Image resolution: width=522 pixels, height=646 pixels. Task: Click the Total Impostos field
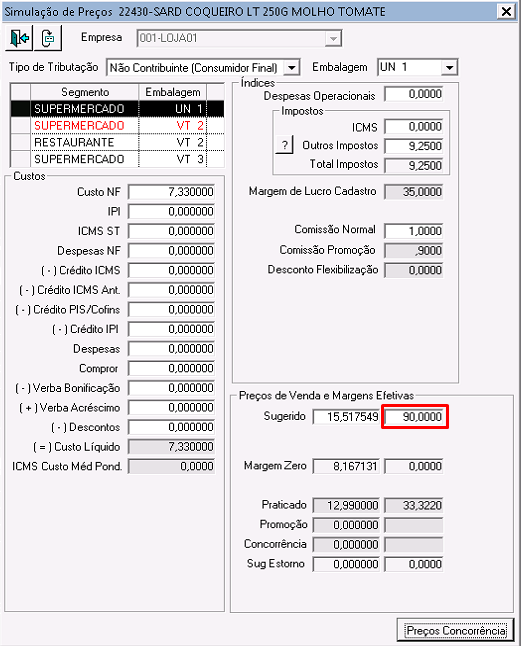click(x=414, y=166)
